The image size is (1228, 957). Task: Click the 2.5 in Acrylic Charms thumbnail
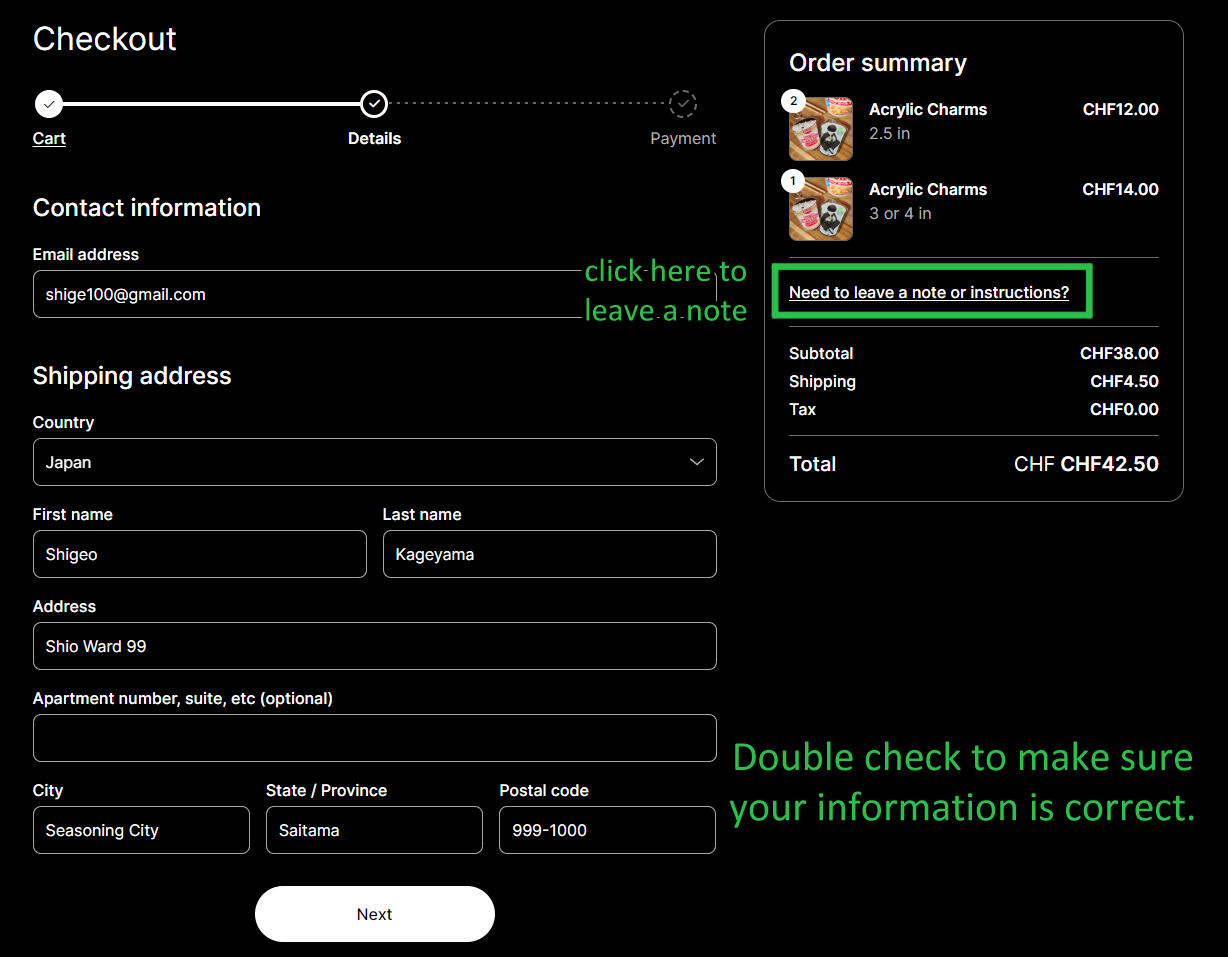822,131
